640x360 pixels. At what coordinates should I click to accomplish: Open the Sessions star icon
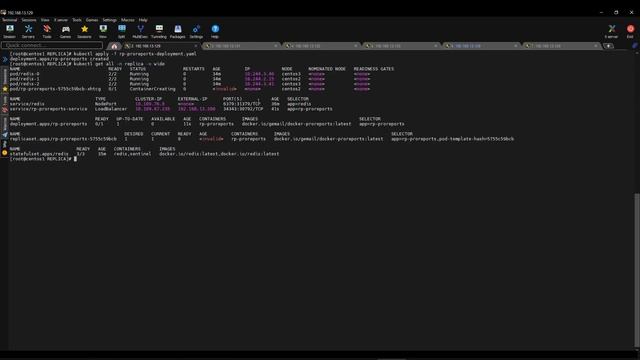(x=84, y=31)
